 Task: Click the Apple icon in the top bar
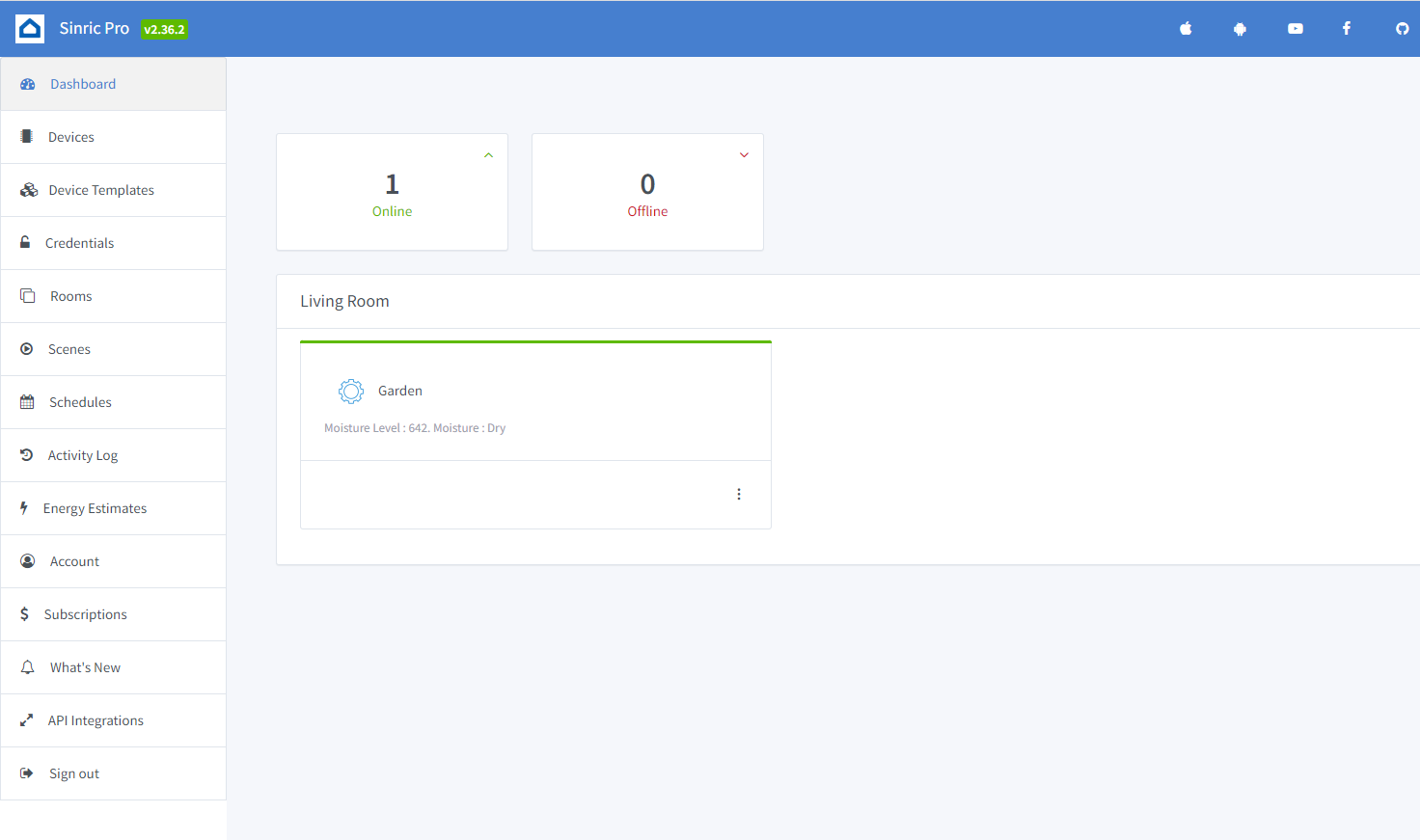coord(1185,28)
